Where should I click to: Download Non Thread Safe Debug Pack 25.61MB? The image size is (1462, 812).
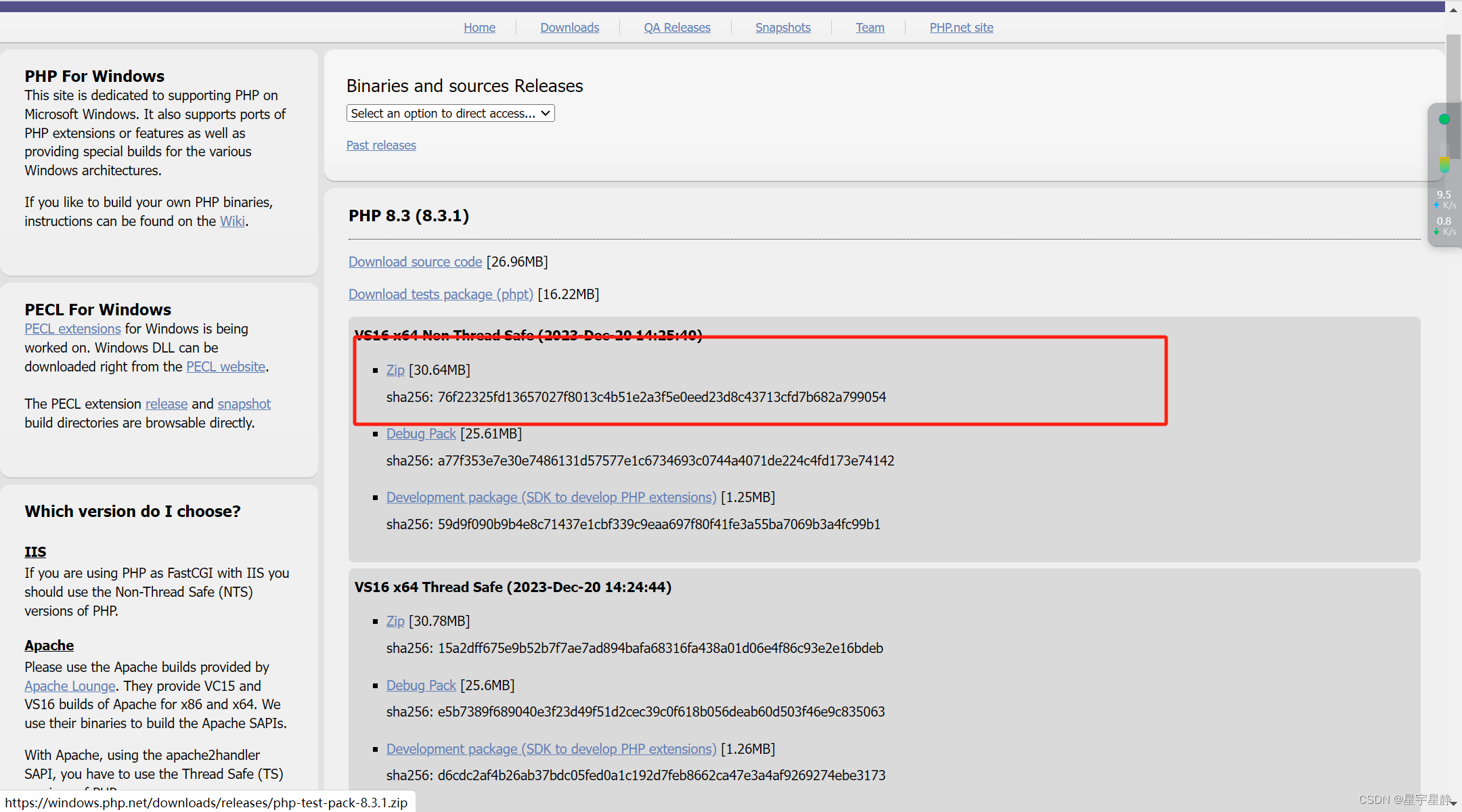pos(421,434)
